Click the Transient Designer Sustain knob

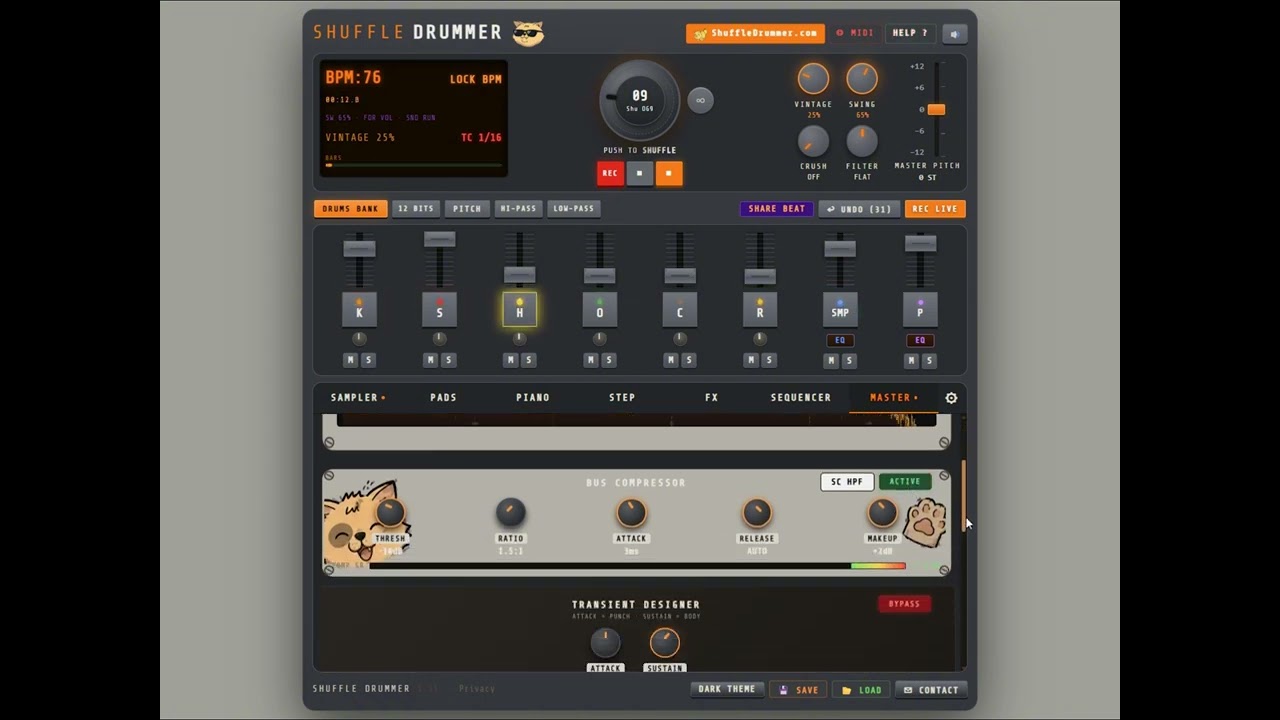664,642
